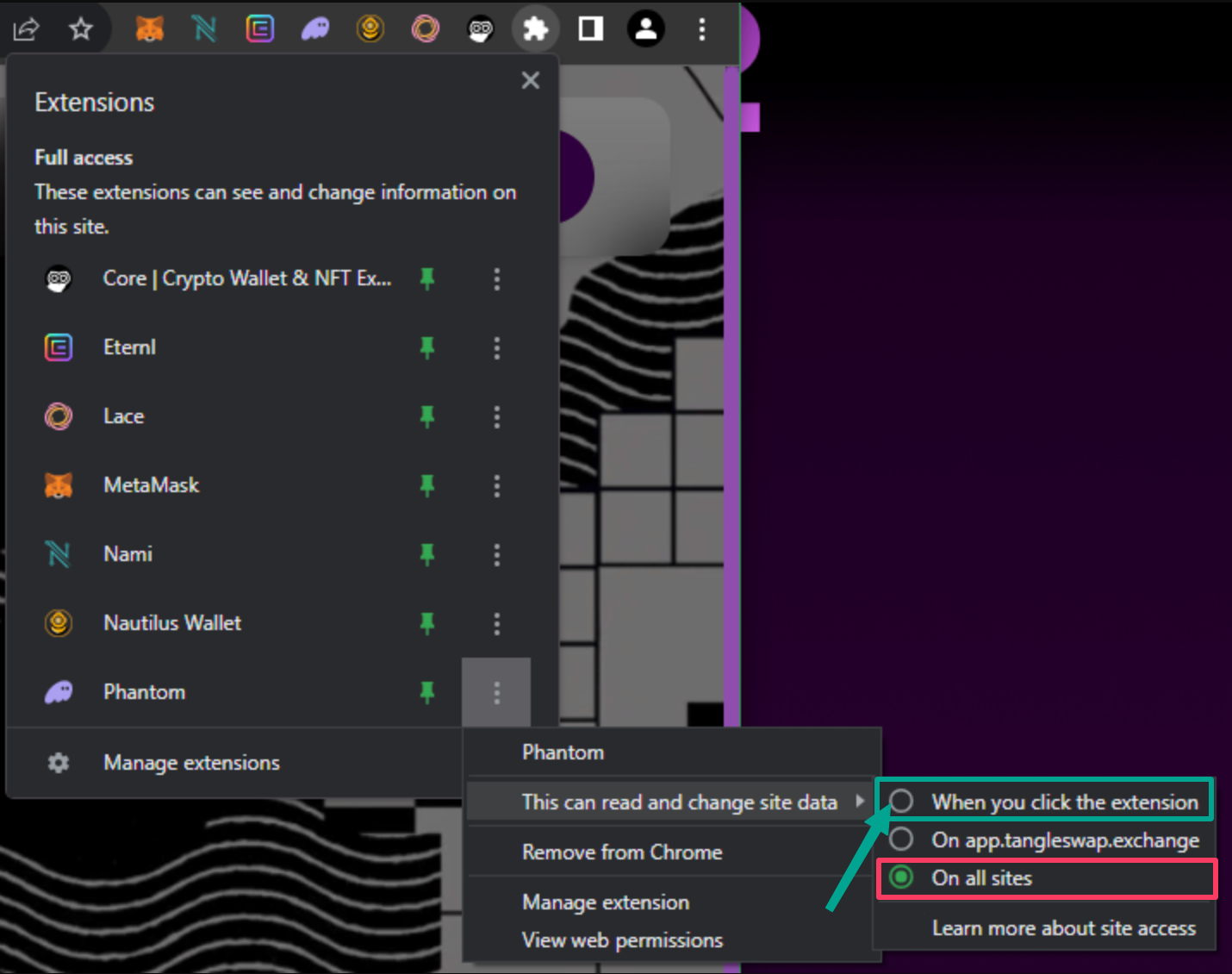Click the MetaMask extension name
1232x974 pixels.
click(x=151, y=485)
